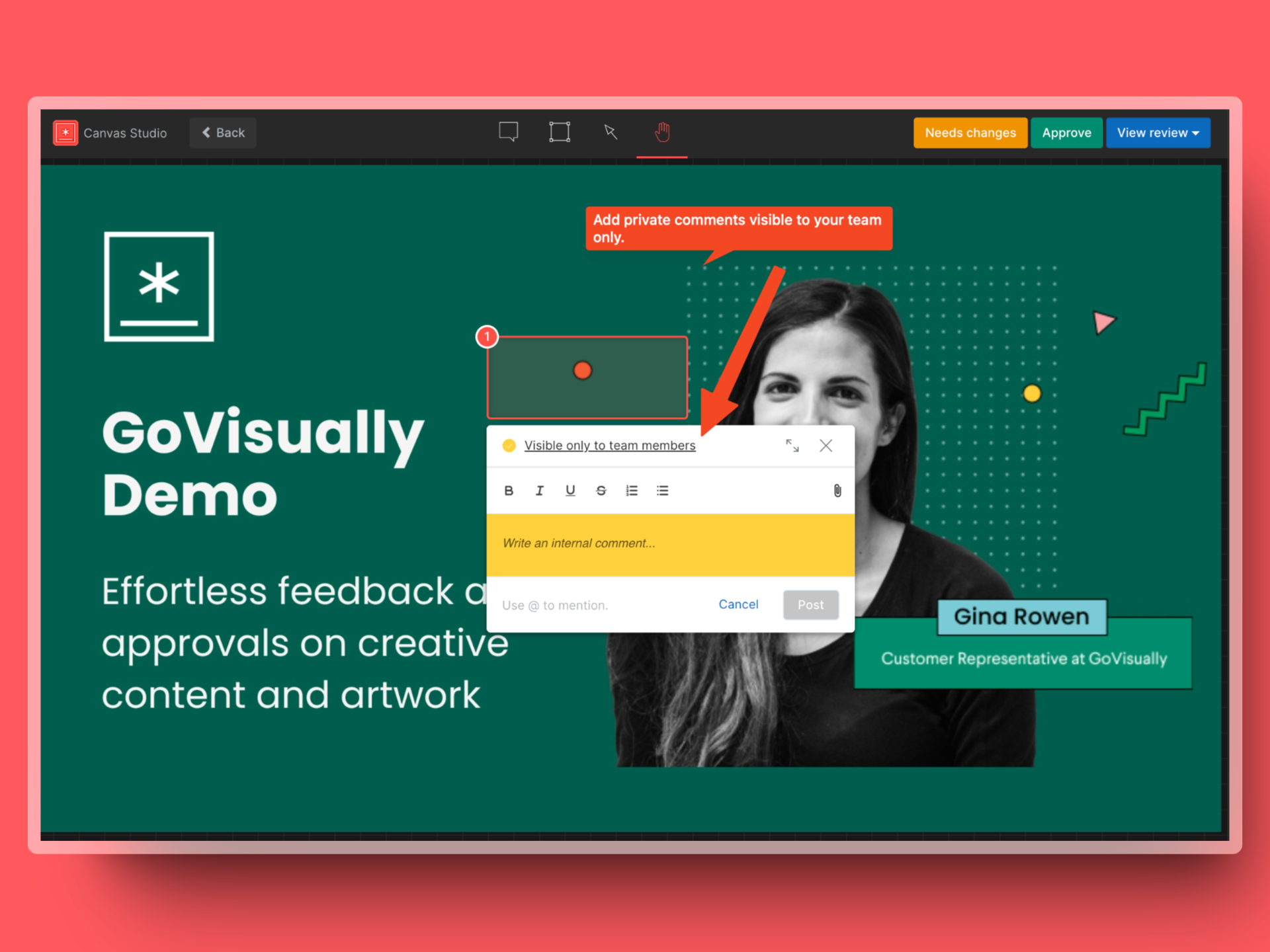The height and width of the screenshot is (952, 1270).
Task: Click 'Cancel' to dismiss comment box
Action: 738,604
